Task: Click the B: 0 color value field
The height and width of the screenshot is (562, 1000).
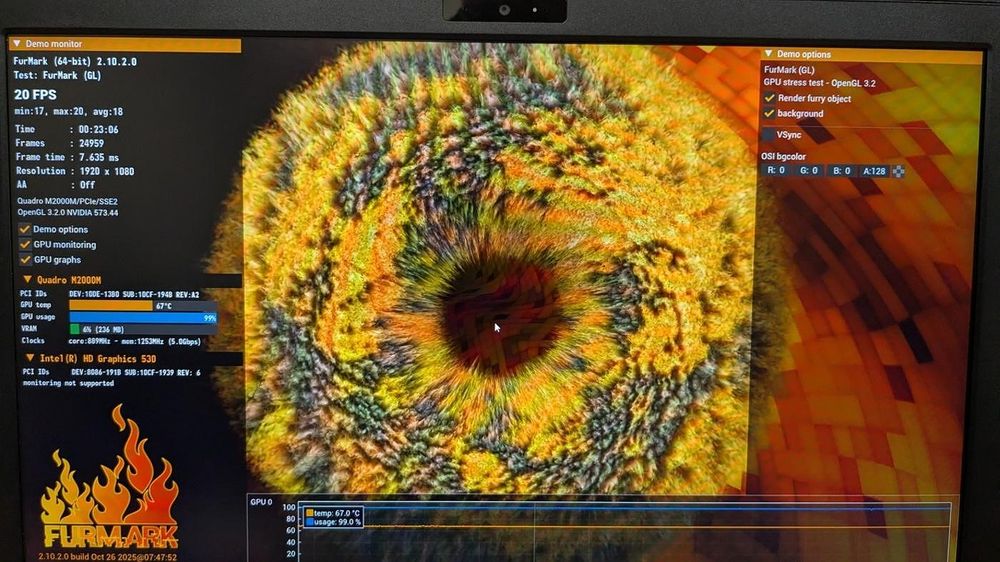Action: point(841,171)
